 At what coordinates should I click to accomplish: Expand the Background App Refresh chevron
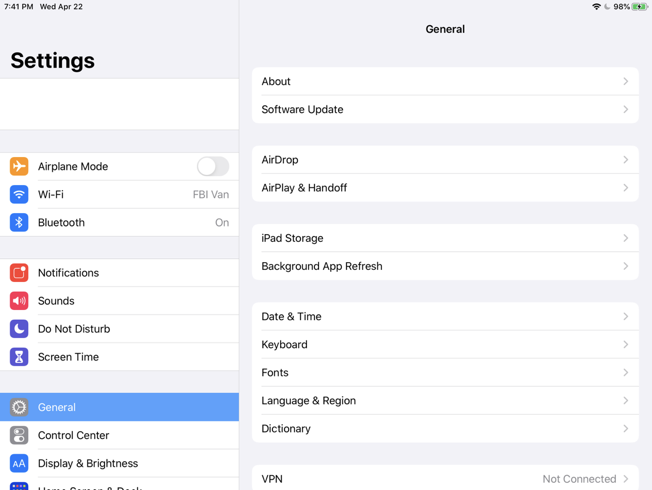pos(626,266)
